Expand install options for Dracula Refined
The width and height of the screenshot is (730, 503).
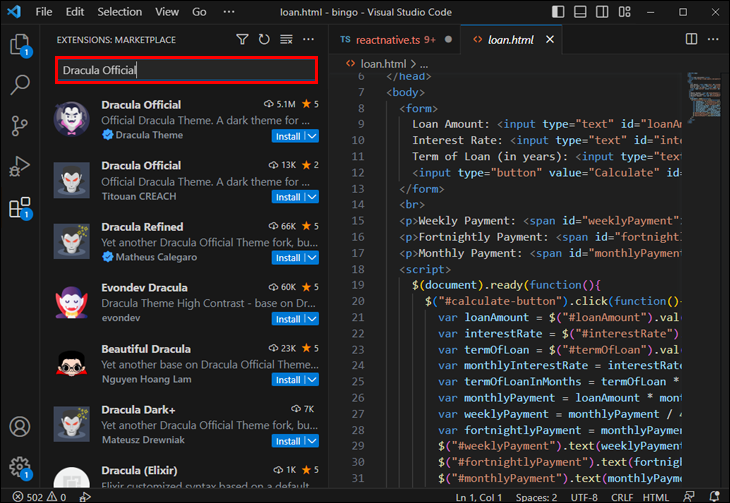tap(312, 258)
